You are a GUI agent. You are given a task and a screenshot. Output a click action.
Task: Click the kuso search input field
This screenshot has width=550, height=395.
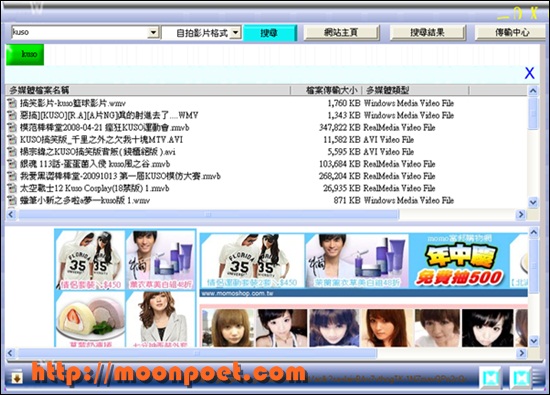[79, 33]
